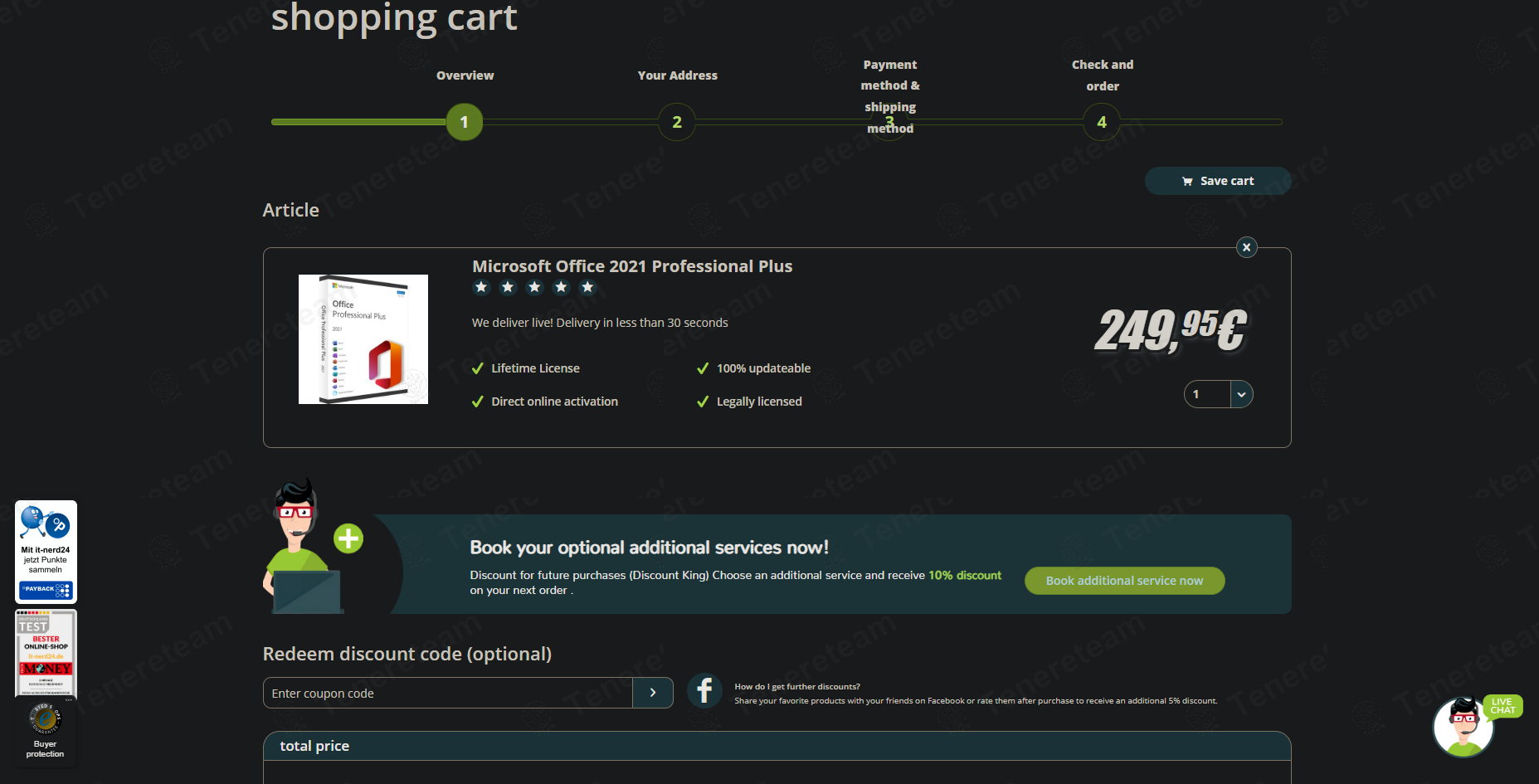The image size is (1539, 784).
Task: Click the third rating star
Action: click(x=534, y=287)
